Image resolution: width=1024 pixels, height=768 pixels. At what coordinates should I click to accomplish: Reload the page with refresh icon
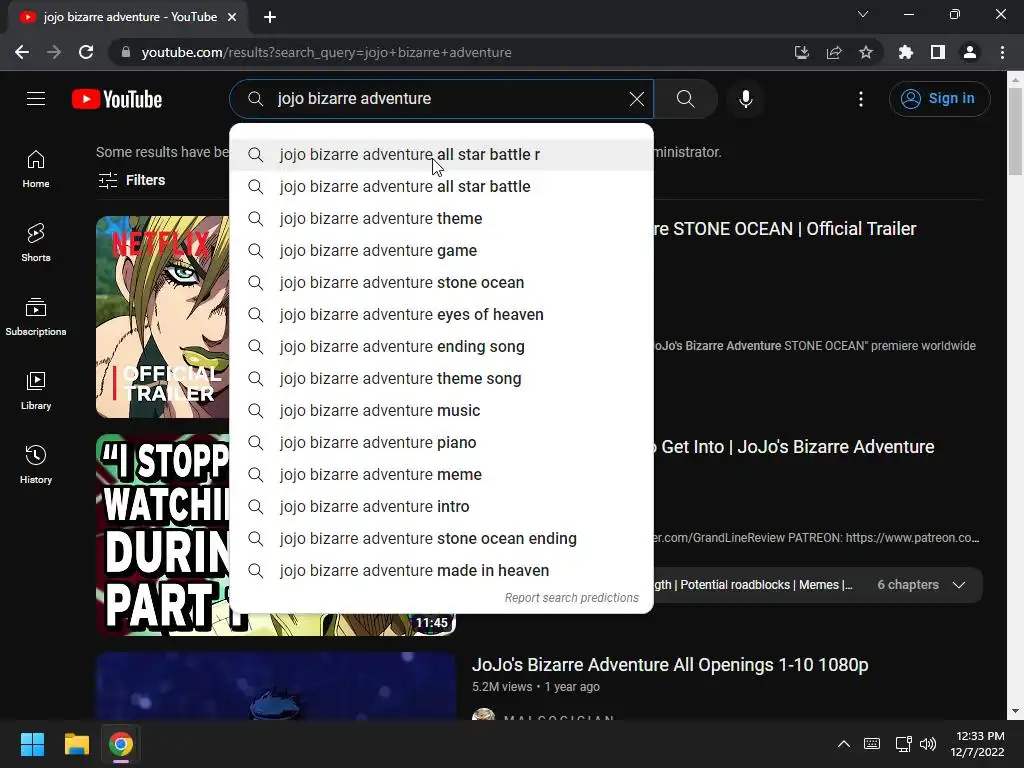coord(86,52)
